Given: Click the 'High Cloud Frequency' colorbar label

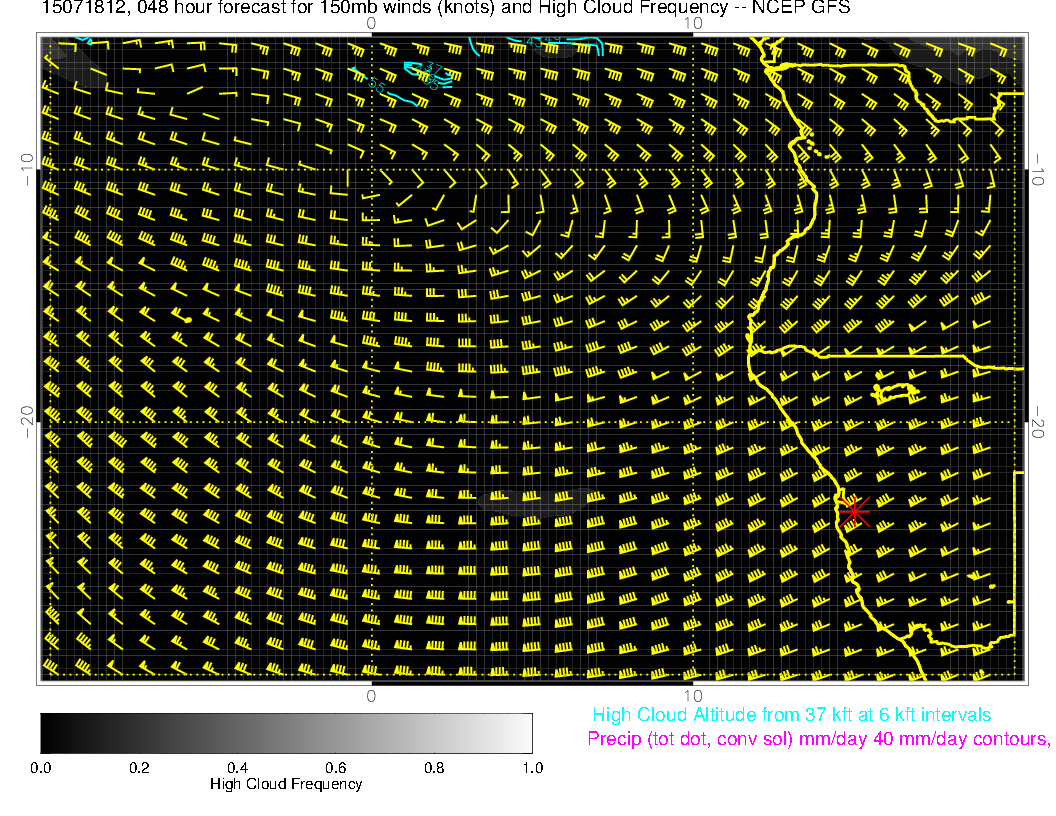Looking at the screenshot, I should (x=286, y=784).
